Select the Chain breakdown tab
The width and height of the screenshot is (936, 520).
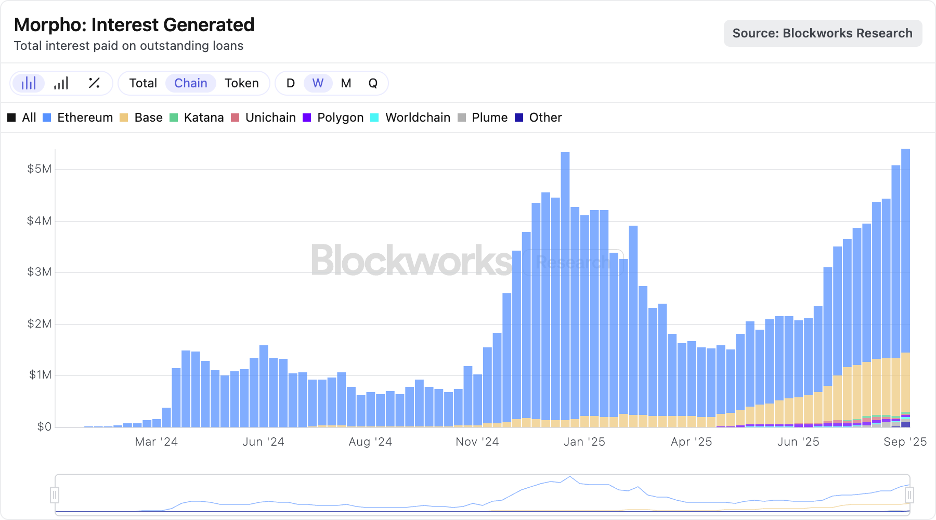(x=191, y=83)
